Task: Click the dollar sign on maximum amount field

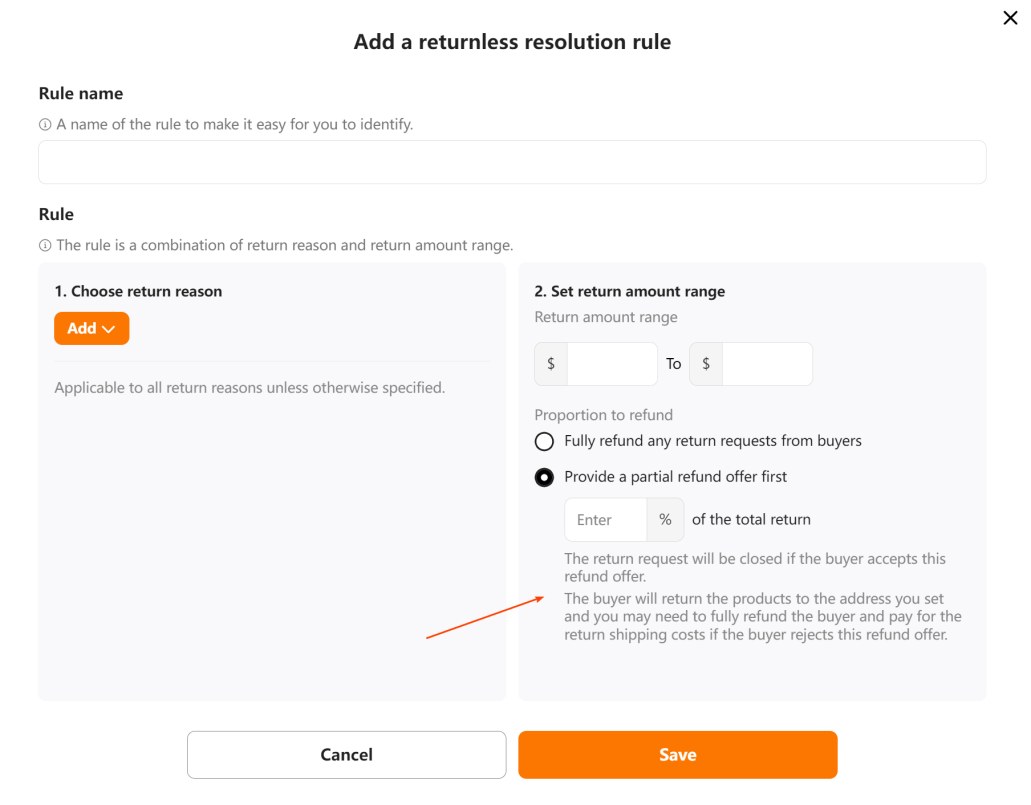Action: [705, 364]
